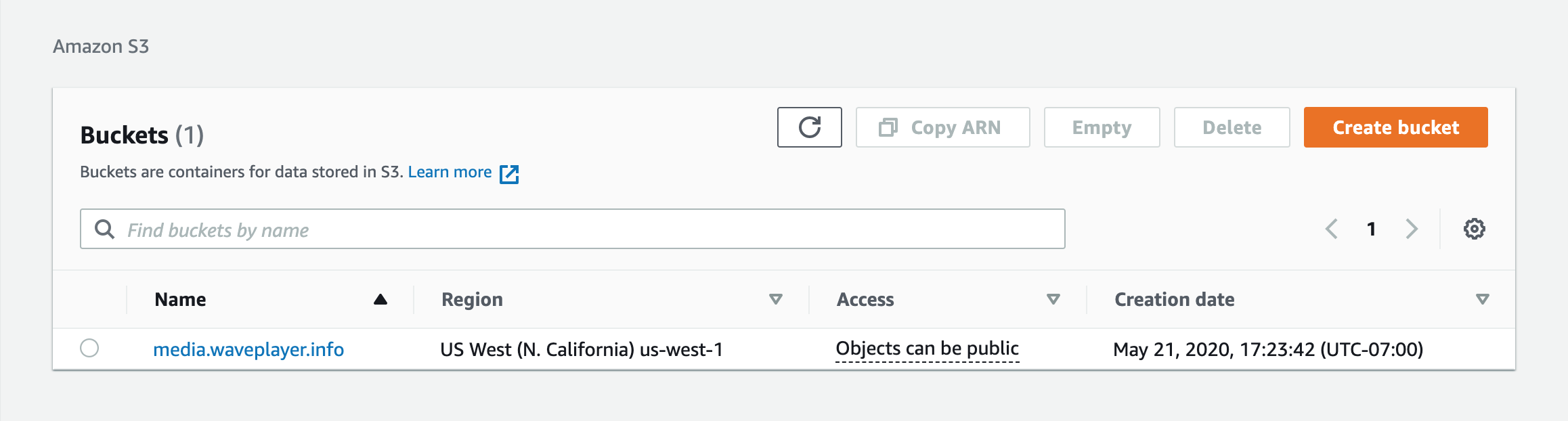Sort by Region column arrow
The height and width of the screenshot is (421, 1568).
[776, 299]
